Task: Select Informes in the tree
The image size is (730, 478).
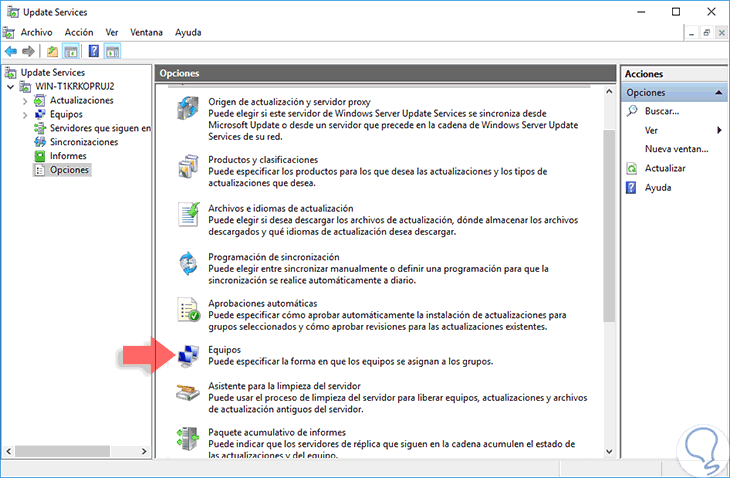Action: pos(68,156)
